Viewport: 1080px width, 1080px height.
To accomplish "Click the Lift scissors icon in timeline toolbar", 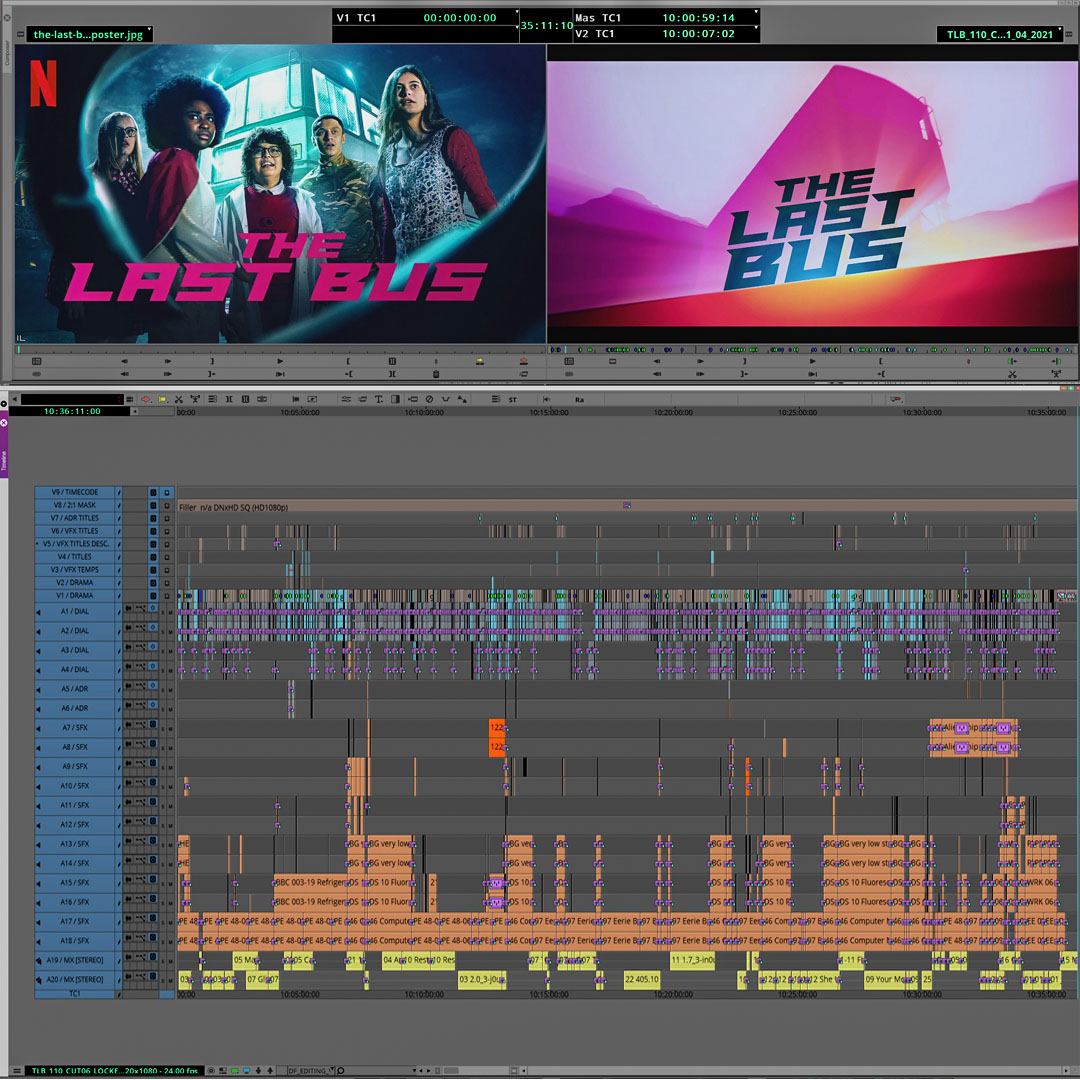I will click(178, 399).
